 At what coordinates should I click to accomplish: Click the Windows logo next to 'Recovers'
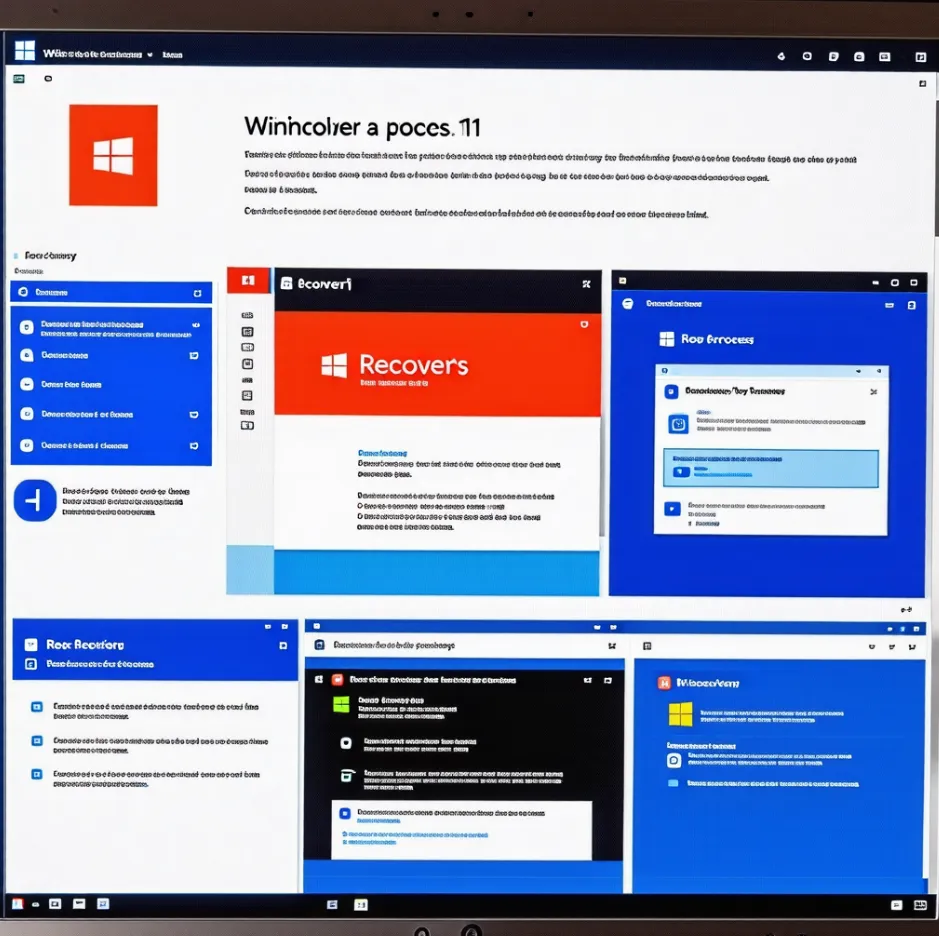point(334,365)
